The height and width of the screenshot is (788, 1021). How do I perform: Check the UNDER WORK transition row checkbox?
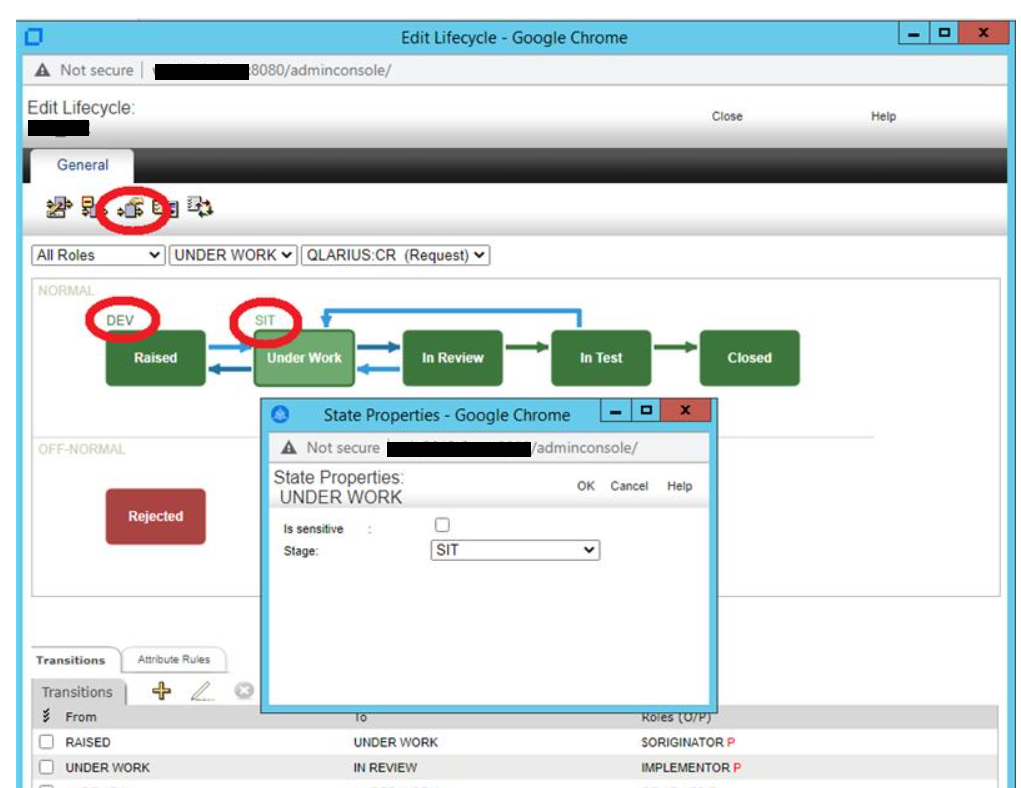46,767
